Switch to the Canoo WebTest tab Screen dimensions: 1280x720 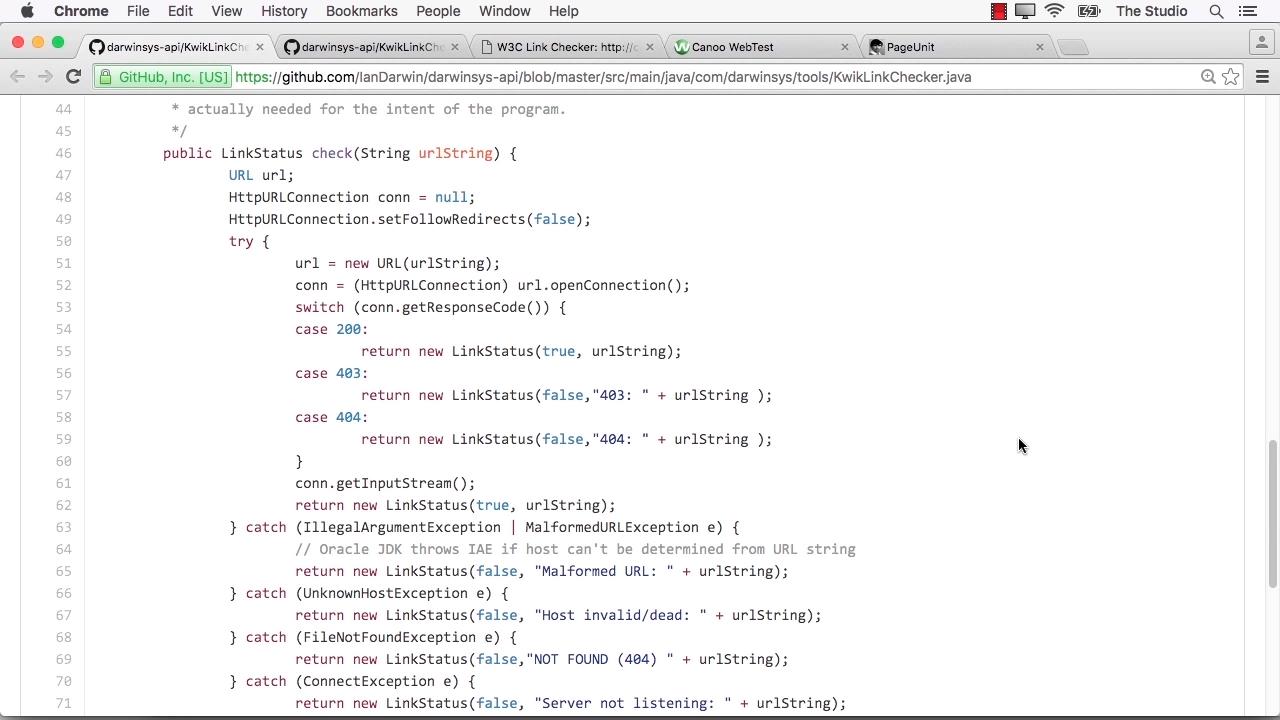click(x=760, y=47)
